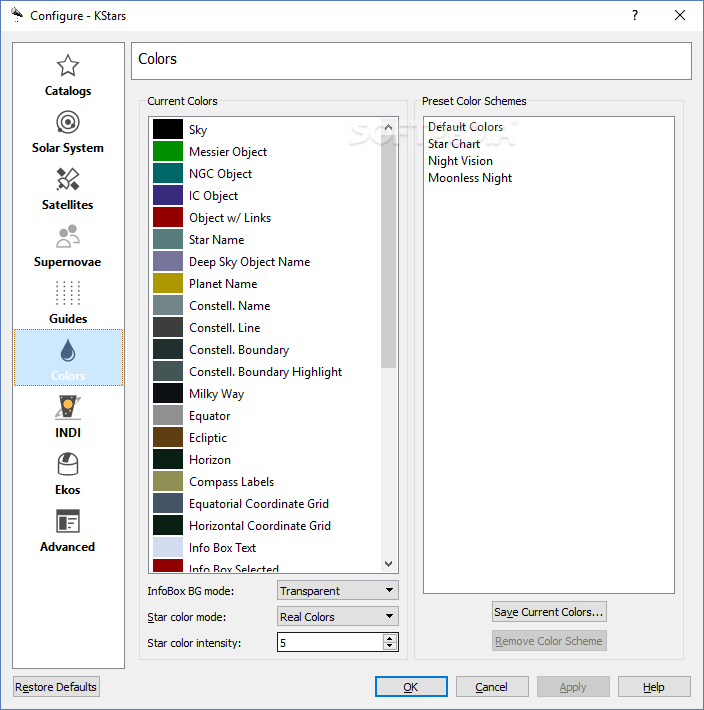Open the Catalogs star icon page
Screen dimensions: 704x710
tap(68, 66)
